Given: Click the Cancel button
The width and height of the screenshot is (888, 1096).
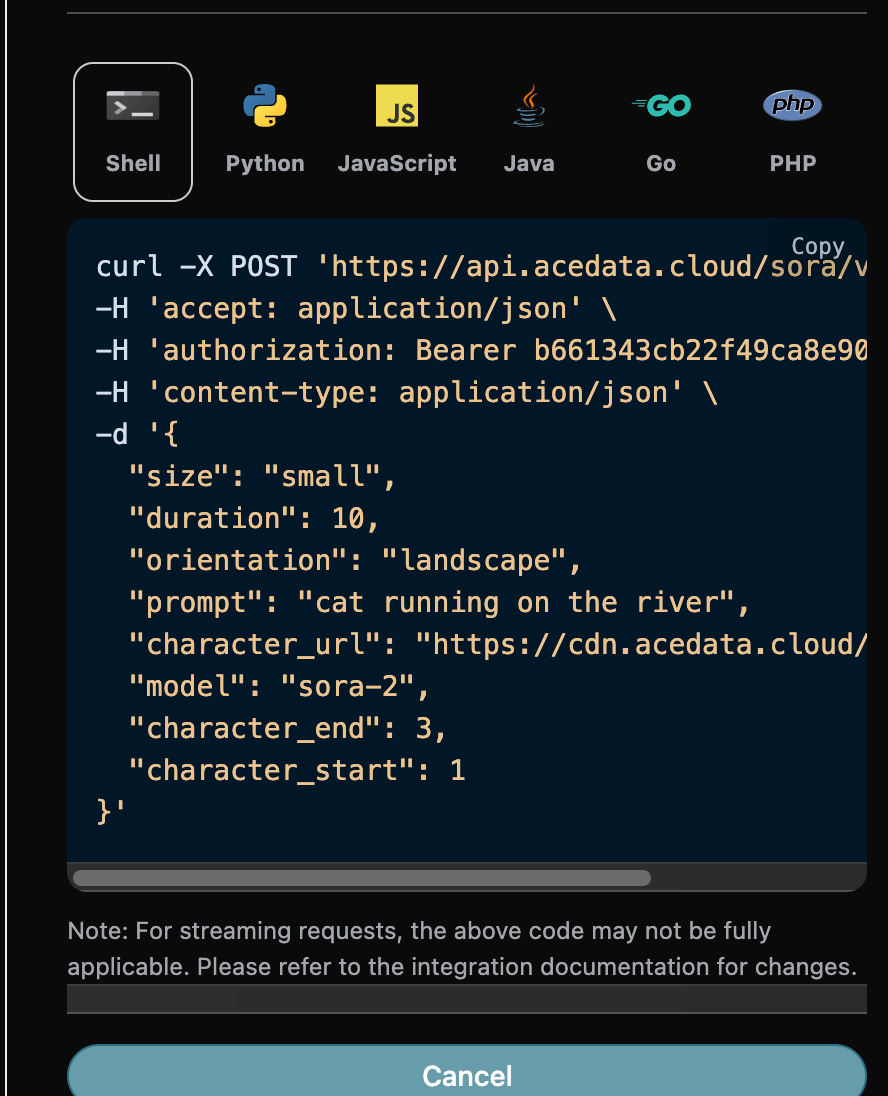Looking at the screenshot, I should (x=467, y=1074).
